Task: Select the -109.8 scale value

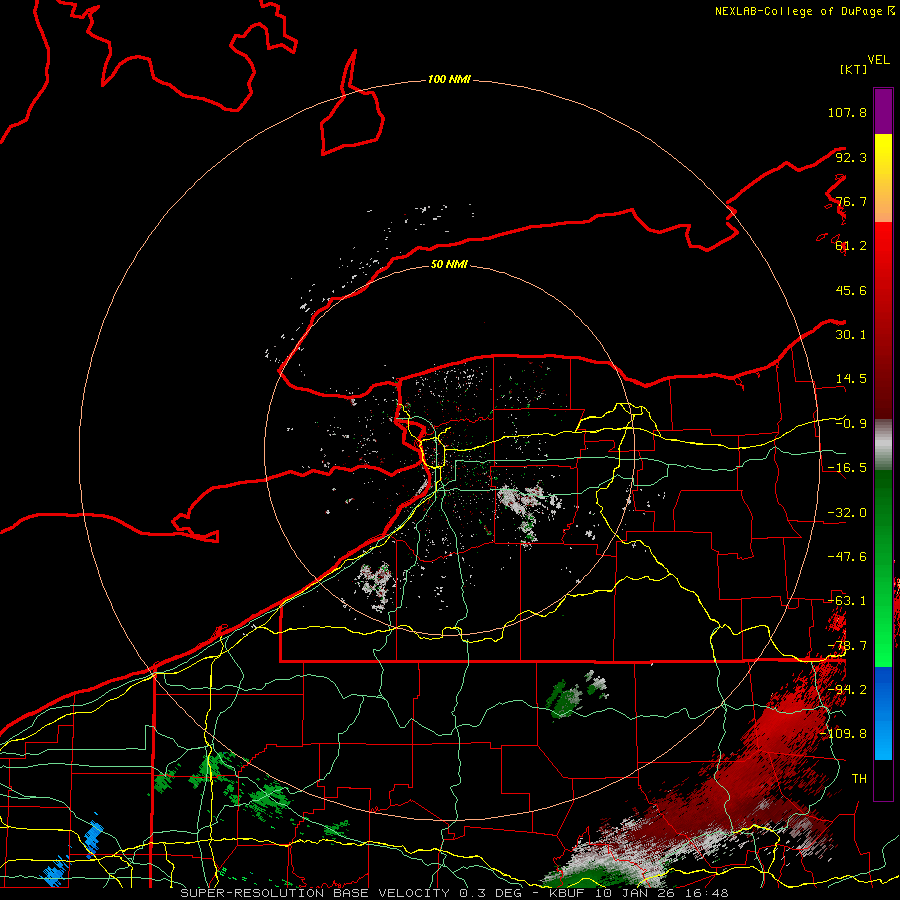Action: click(844, 734)
